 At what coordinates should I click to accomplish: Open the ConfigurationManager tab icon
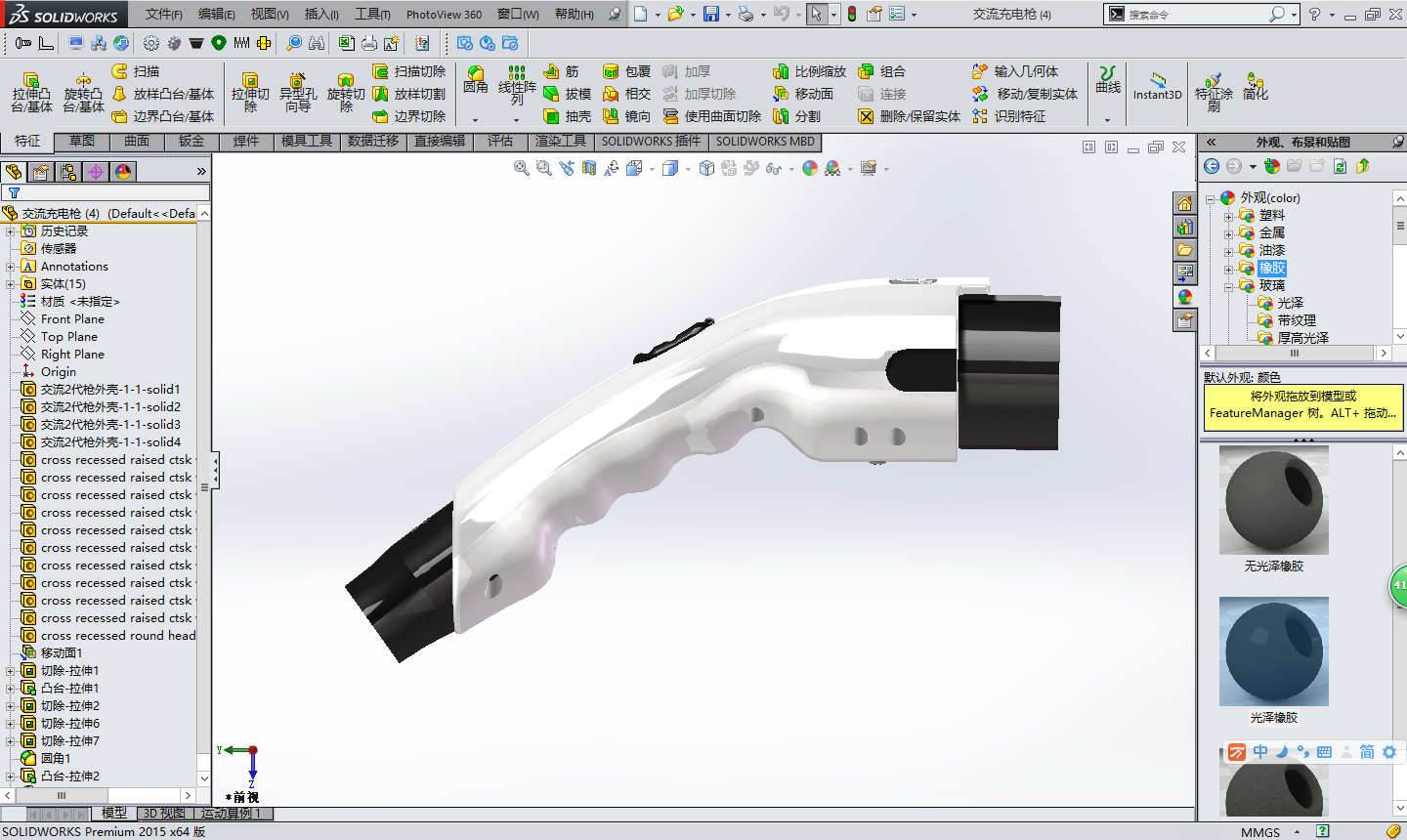(x=68, y=172)
